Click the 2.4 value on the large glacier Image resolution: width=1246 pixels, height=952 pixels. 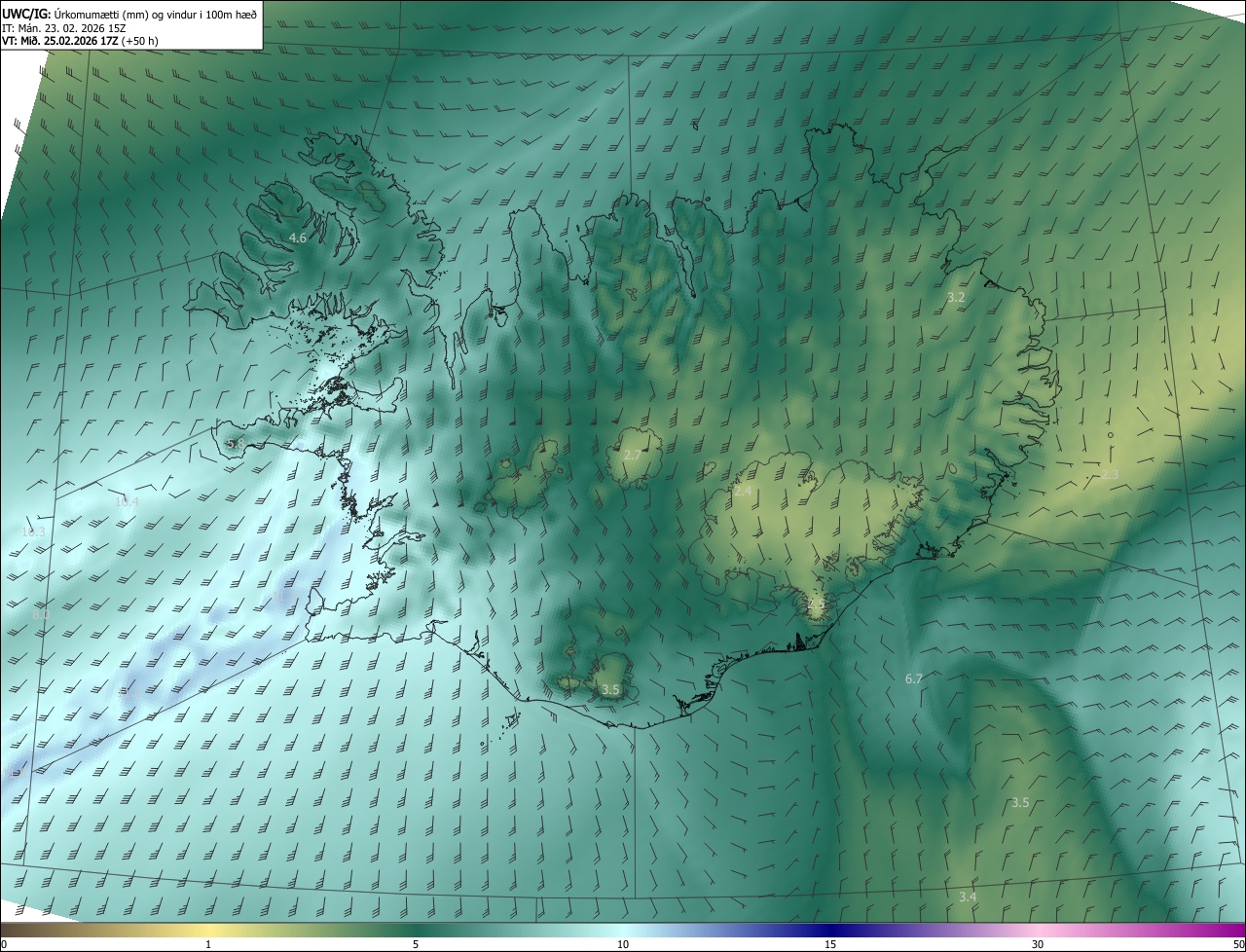[743, 492]
